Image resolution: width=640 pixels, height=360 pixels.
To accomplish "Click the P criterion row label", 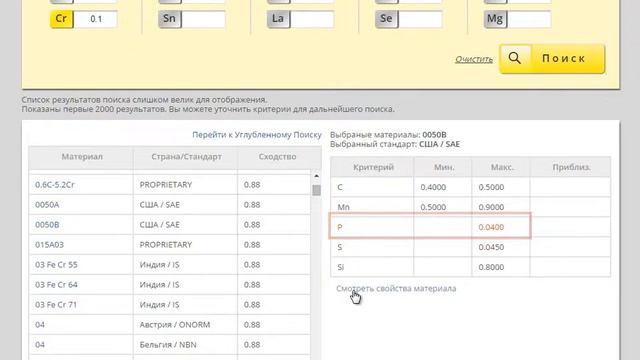I will pos(340,227).
